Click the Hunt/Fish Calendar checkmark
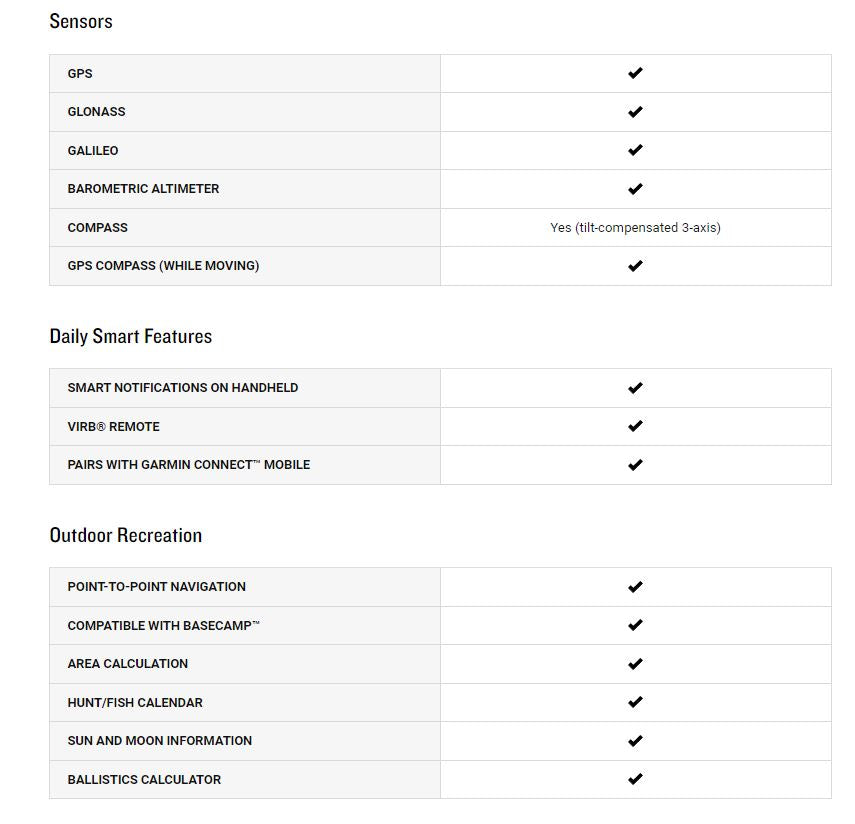Screen dimensions: 855x824 [635, 702]
